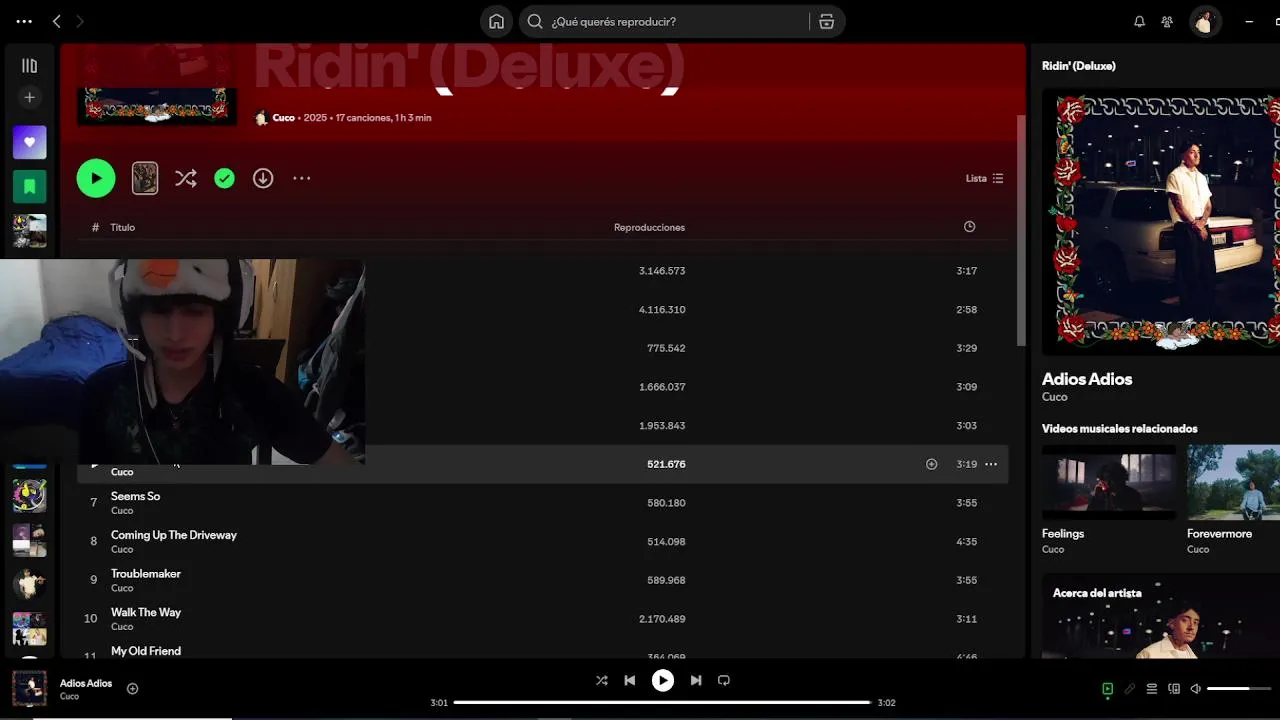Screen dimensions: 1280x720
Task: Click Adios Adios title in now playing bar
Action: 86,683
